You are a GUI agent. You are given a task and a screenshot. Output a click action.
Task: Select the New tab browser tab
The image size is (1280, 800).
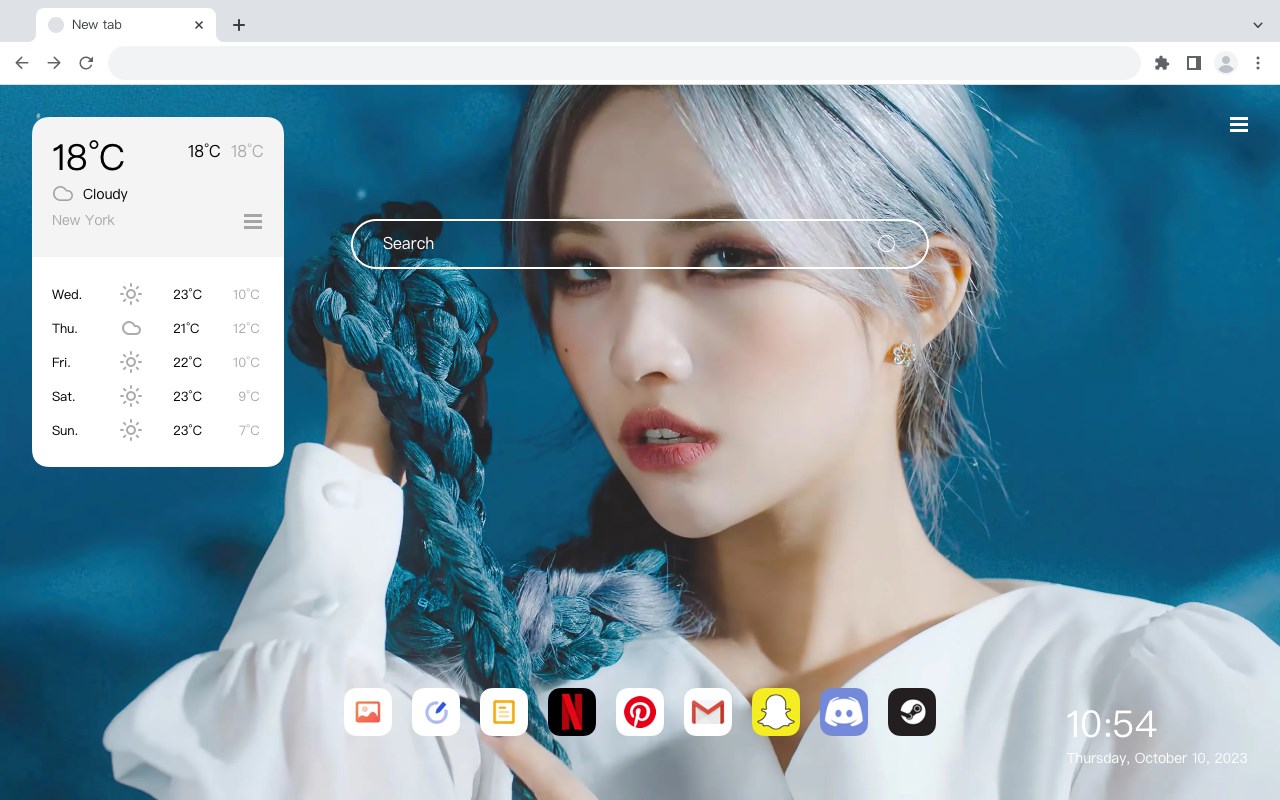pos(126,25)
